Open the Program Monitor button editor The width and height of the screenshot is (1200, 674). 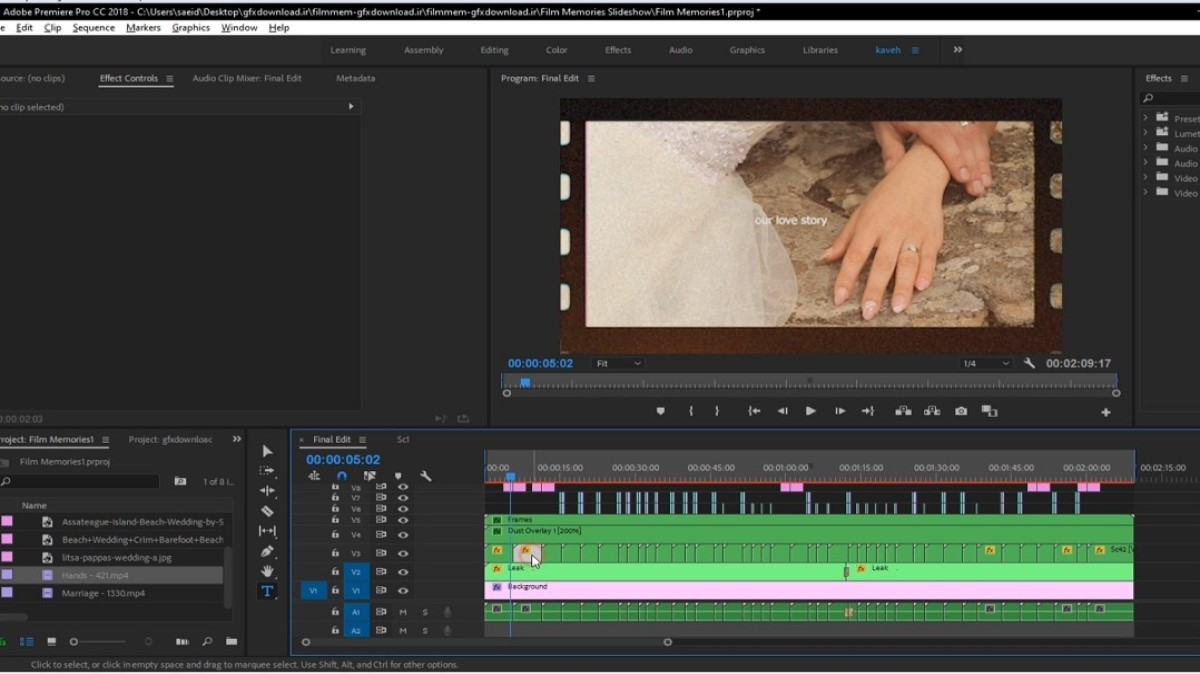[1106, 412]
